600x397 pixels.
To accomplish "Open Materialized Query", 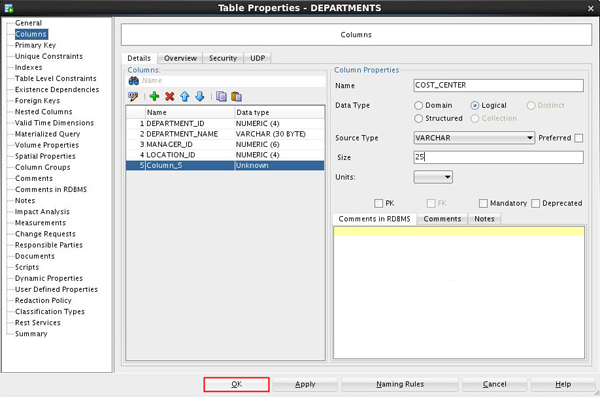I will point(47,134).
